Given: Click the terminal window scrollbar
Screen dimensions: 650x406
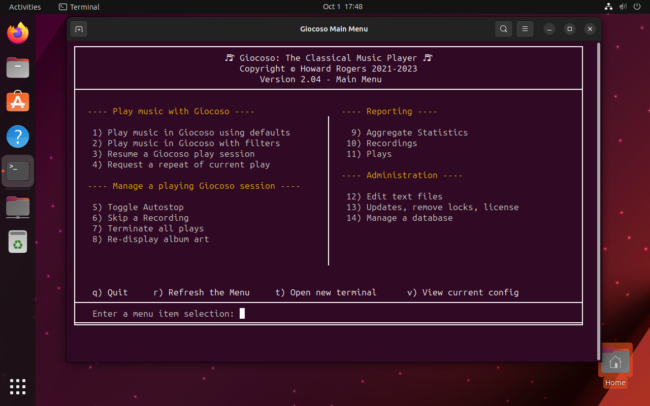Looking at the screenshot, I should tap(598, 201).
